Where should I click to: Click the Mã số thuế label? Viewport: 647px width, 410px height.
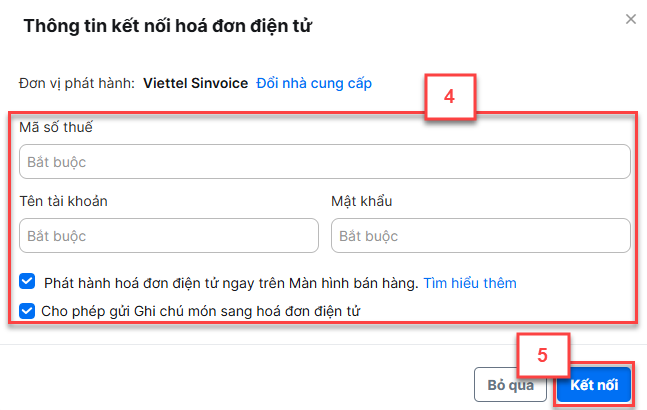click(56, 127)
